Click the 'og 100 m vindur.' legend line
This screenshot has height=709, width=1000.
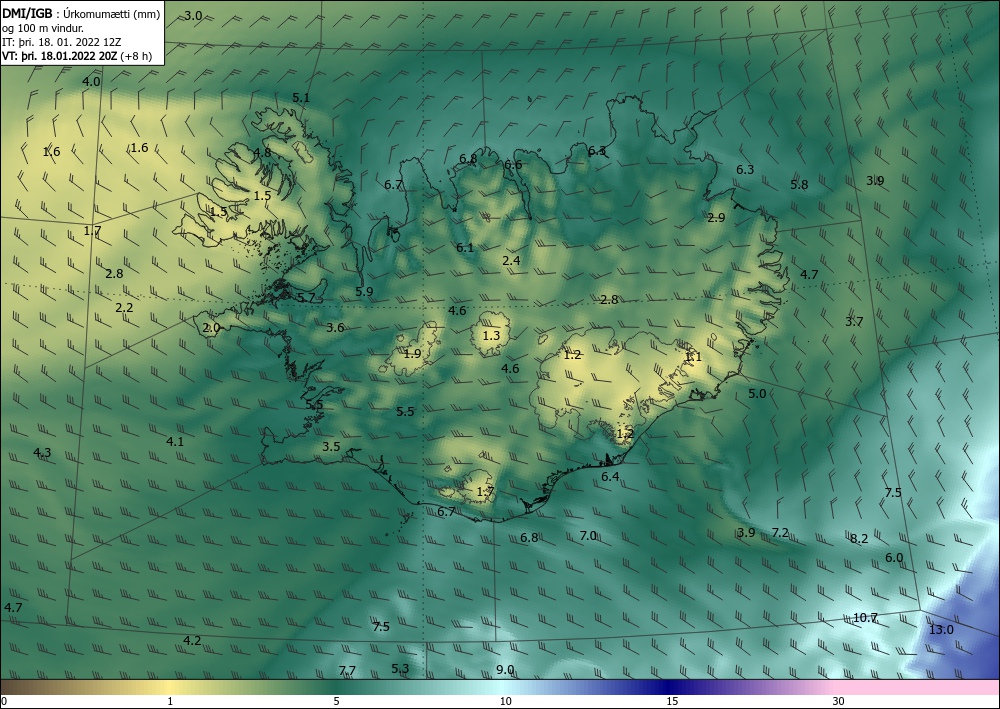click(43, 27)
